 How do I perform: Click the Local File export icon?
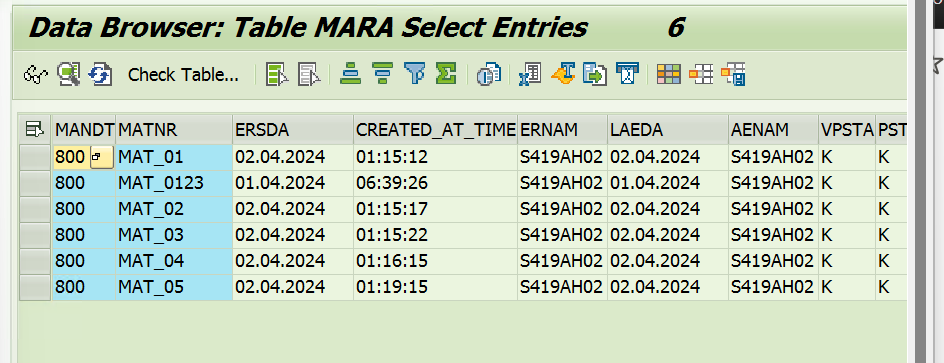[x=594, y=75]
